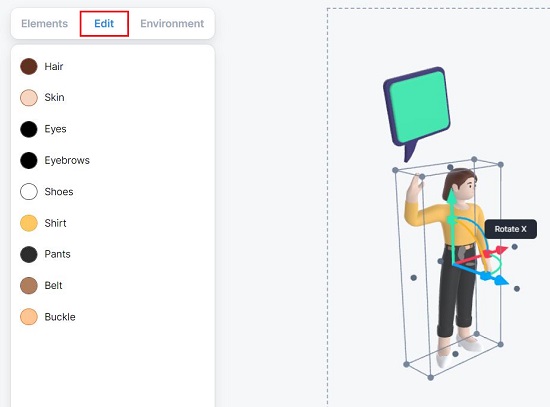This screenshot has width=550, height=407.
Task: Click the Eyebrows color swatch
Action: tap(29, 160)
